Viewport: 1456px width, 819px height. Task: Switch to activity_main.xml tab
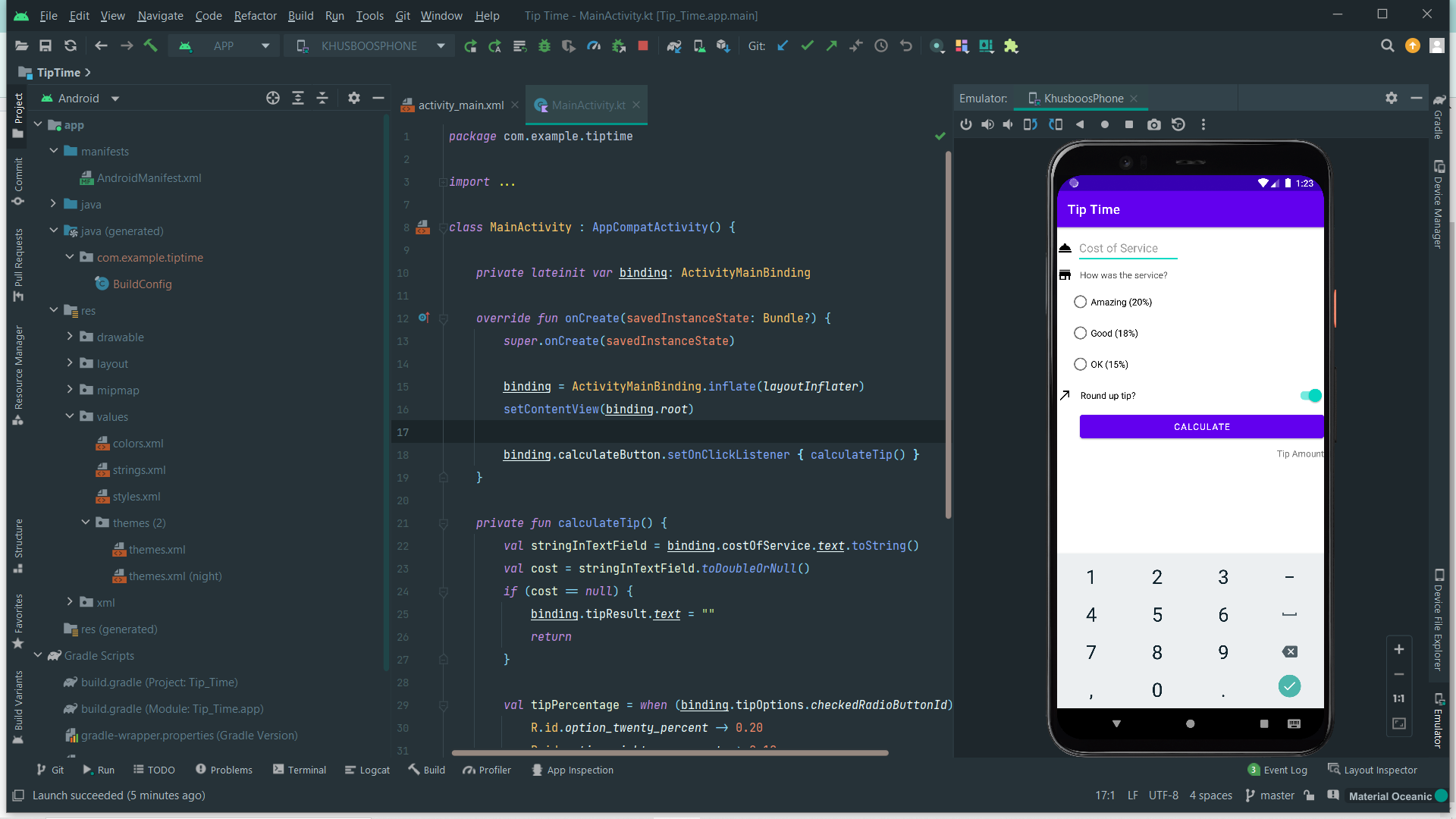point(460,105)
